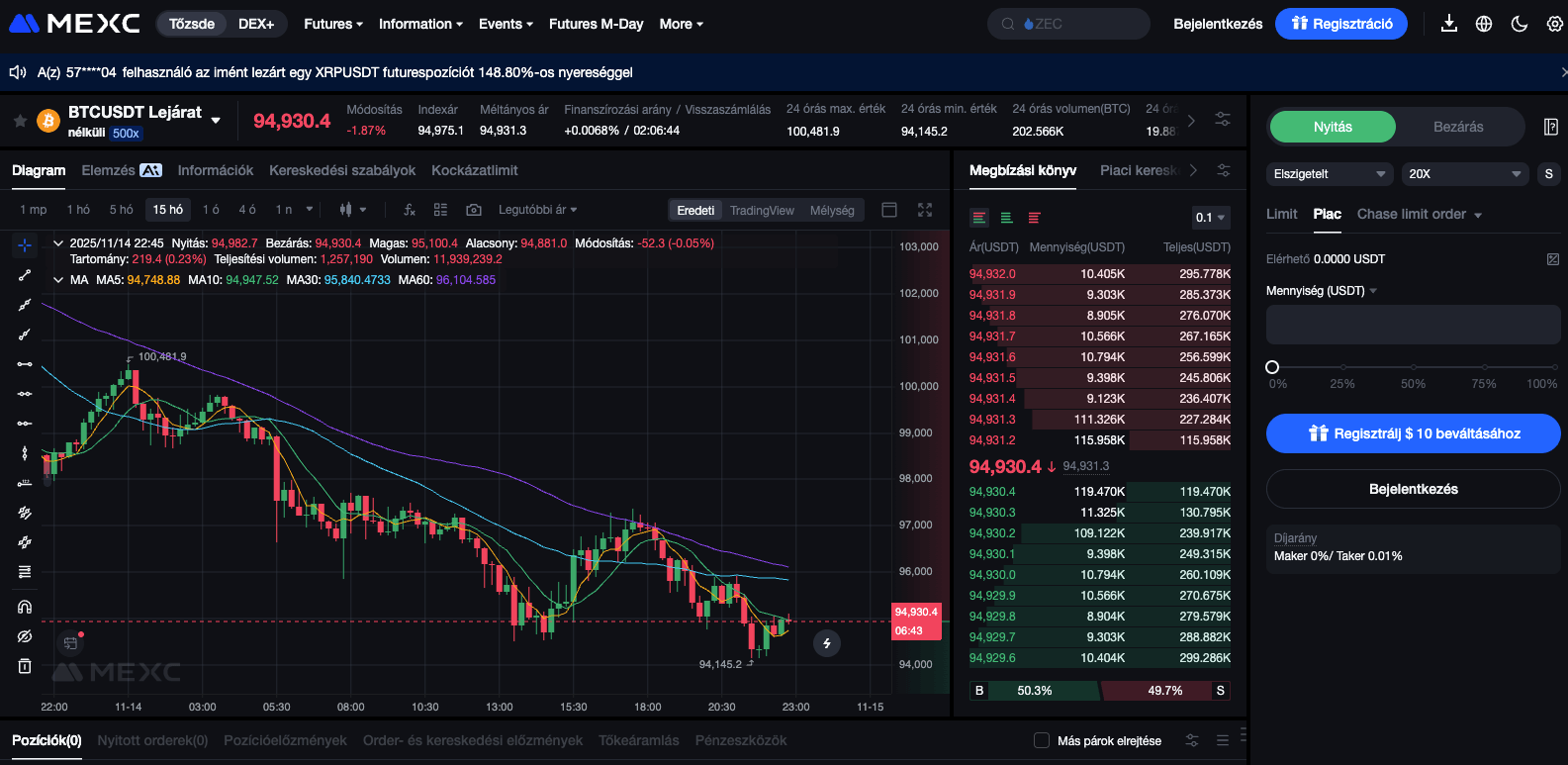Open order book settings sliders icon
This screenshot has height=765, width=1568.
1224,170
